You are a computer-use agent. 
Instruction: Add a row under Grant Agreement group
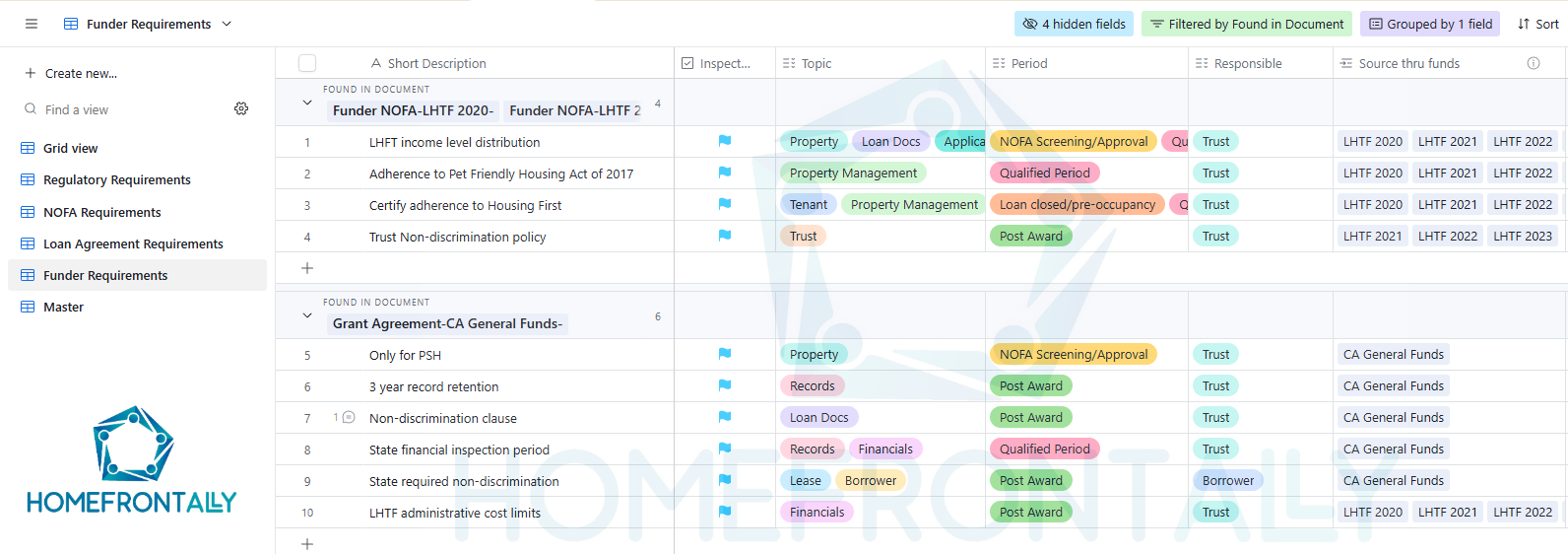point(307,543)
